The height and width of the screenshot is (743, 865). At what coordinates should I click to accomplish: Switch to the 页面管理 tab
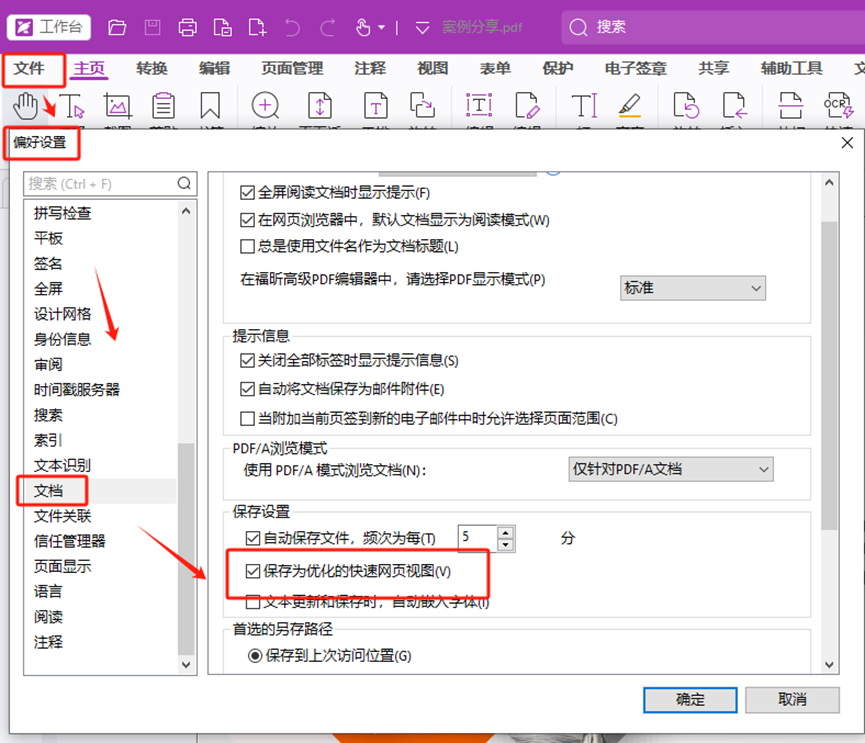click(292, 68)
